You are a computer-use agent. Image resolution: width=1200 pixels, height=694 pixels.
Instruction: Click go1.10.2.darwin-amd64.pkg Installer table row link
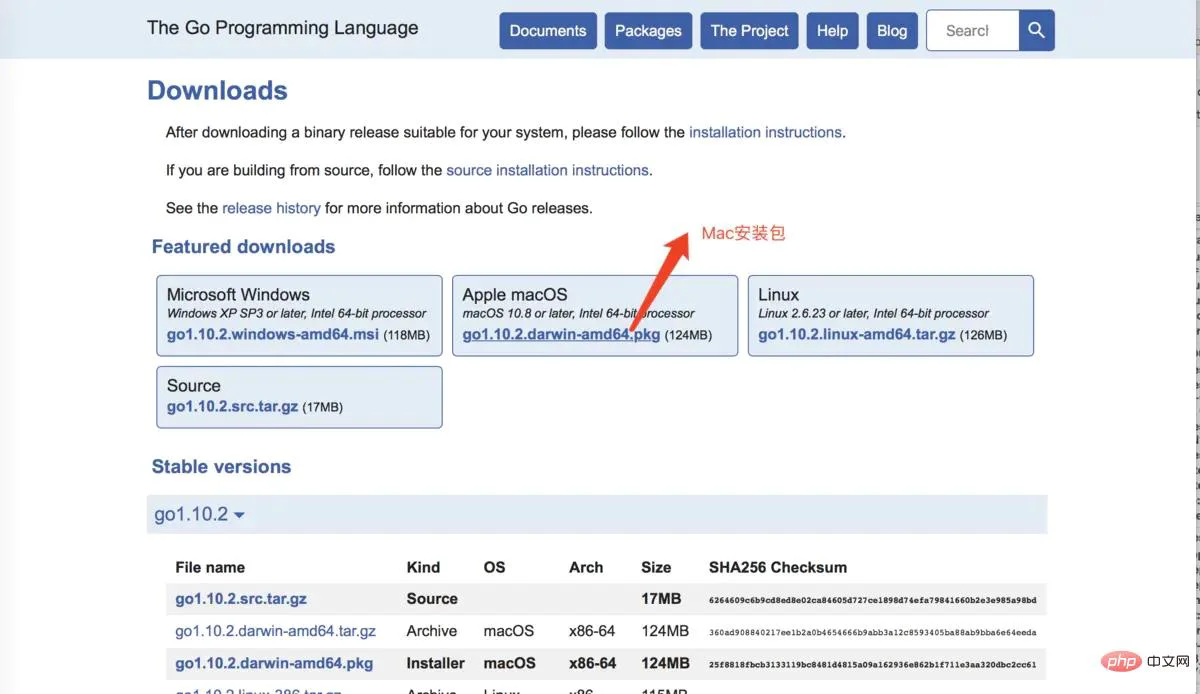point(274,663)
